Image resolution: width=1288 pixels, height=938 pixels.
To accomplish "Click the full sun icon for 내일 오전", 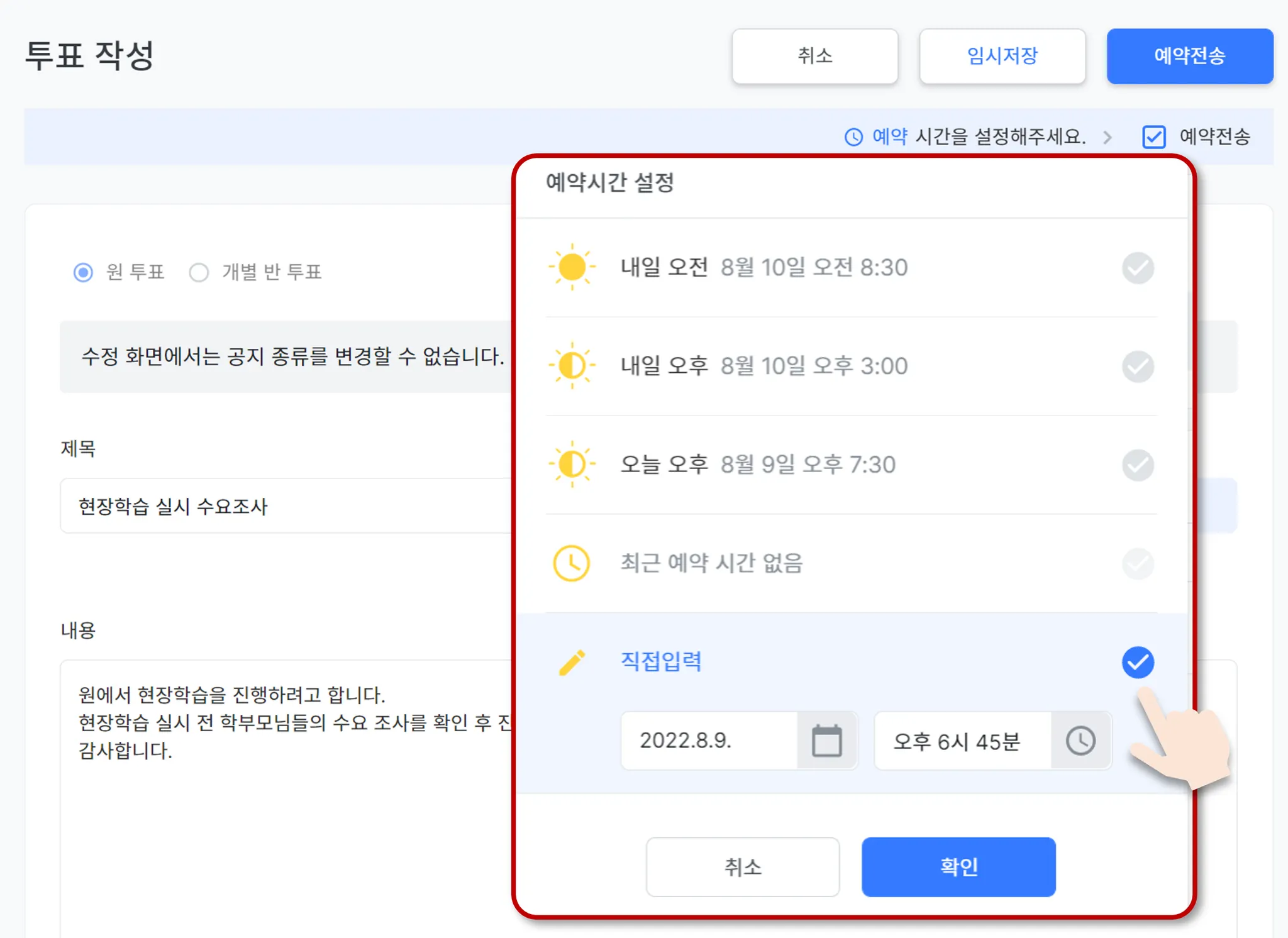I will click(x=572, y=267).
